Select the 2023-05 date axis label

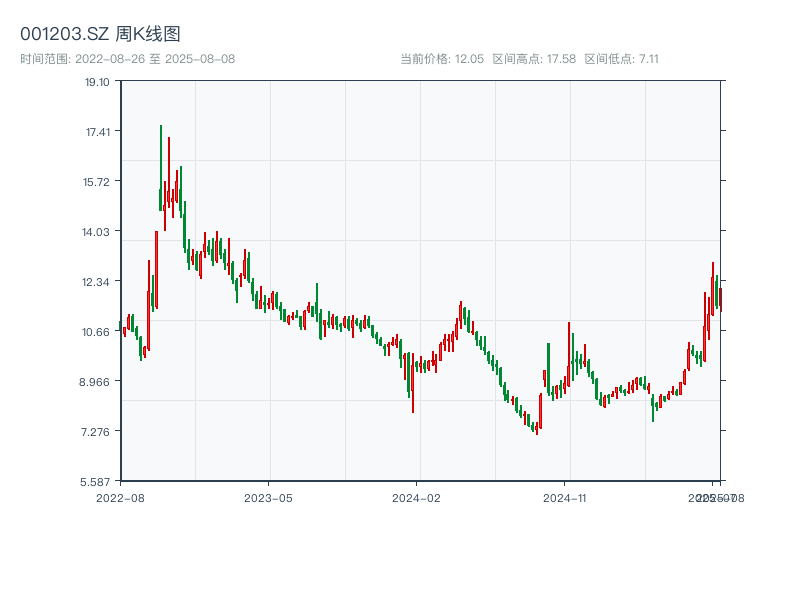[x=268, y=497]
